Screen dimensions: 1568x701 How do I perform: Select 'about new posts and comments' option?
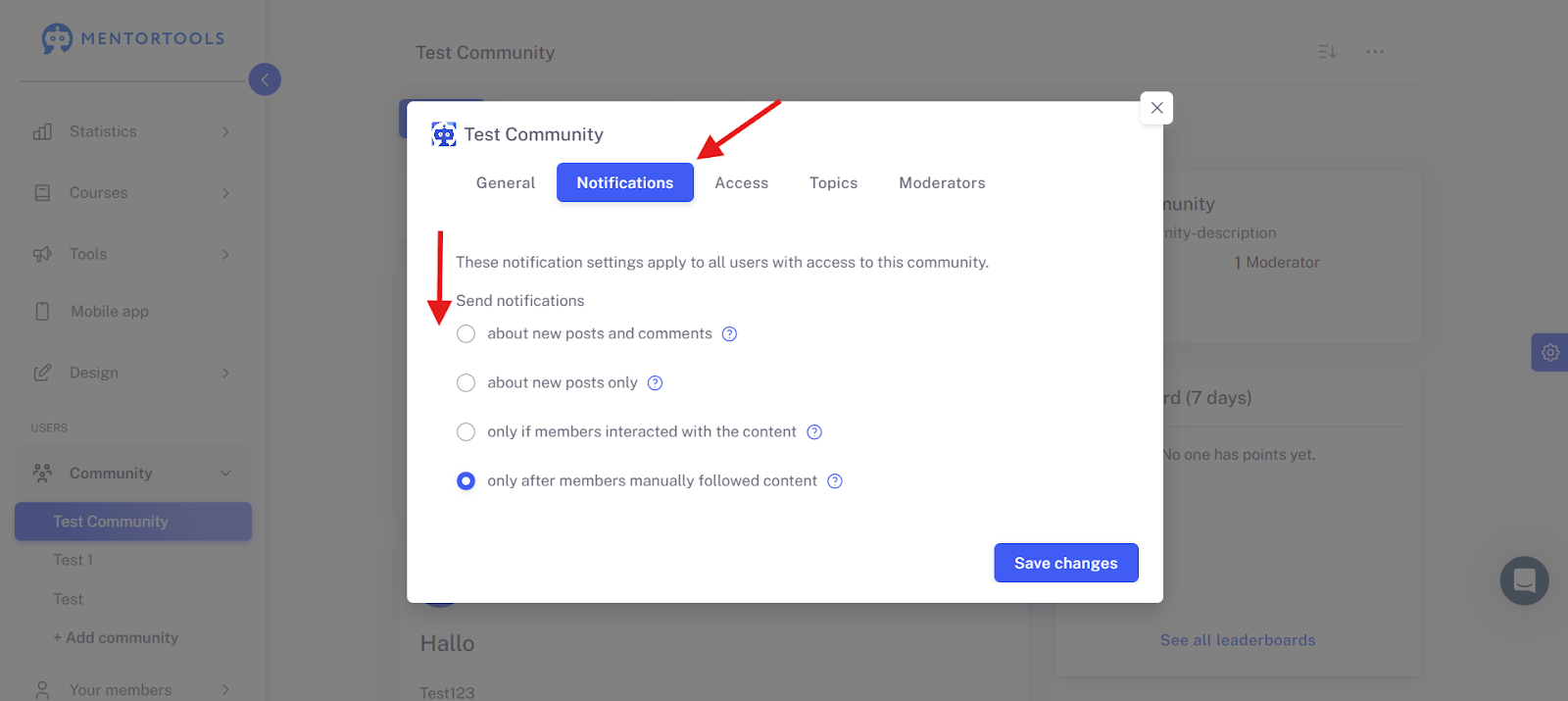tap(466, 334)
